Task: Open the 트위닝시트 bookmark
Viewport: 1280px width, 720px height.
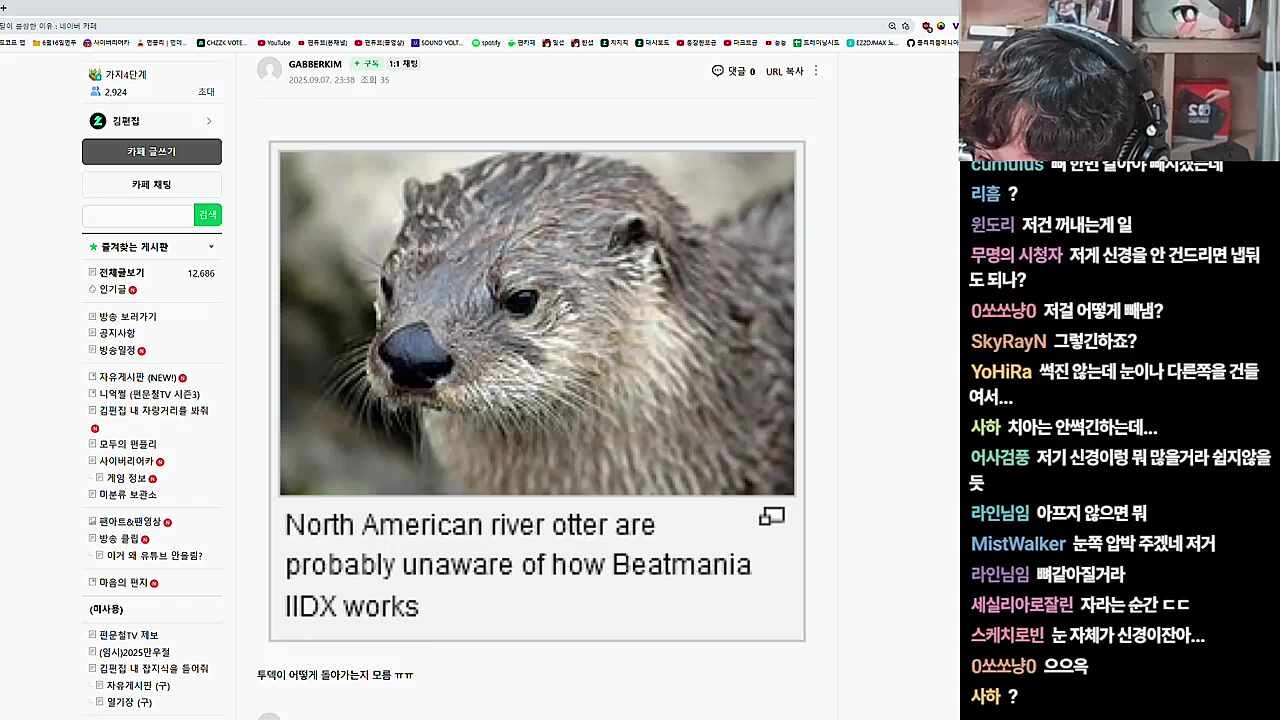Action: (x=816, y=43)
